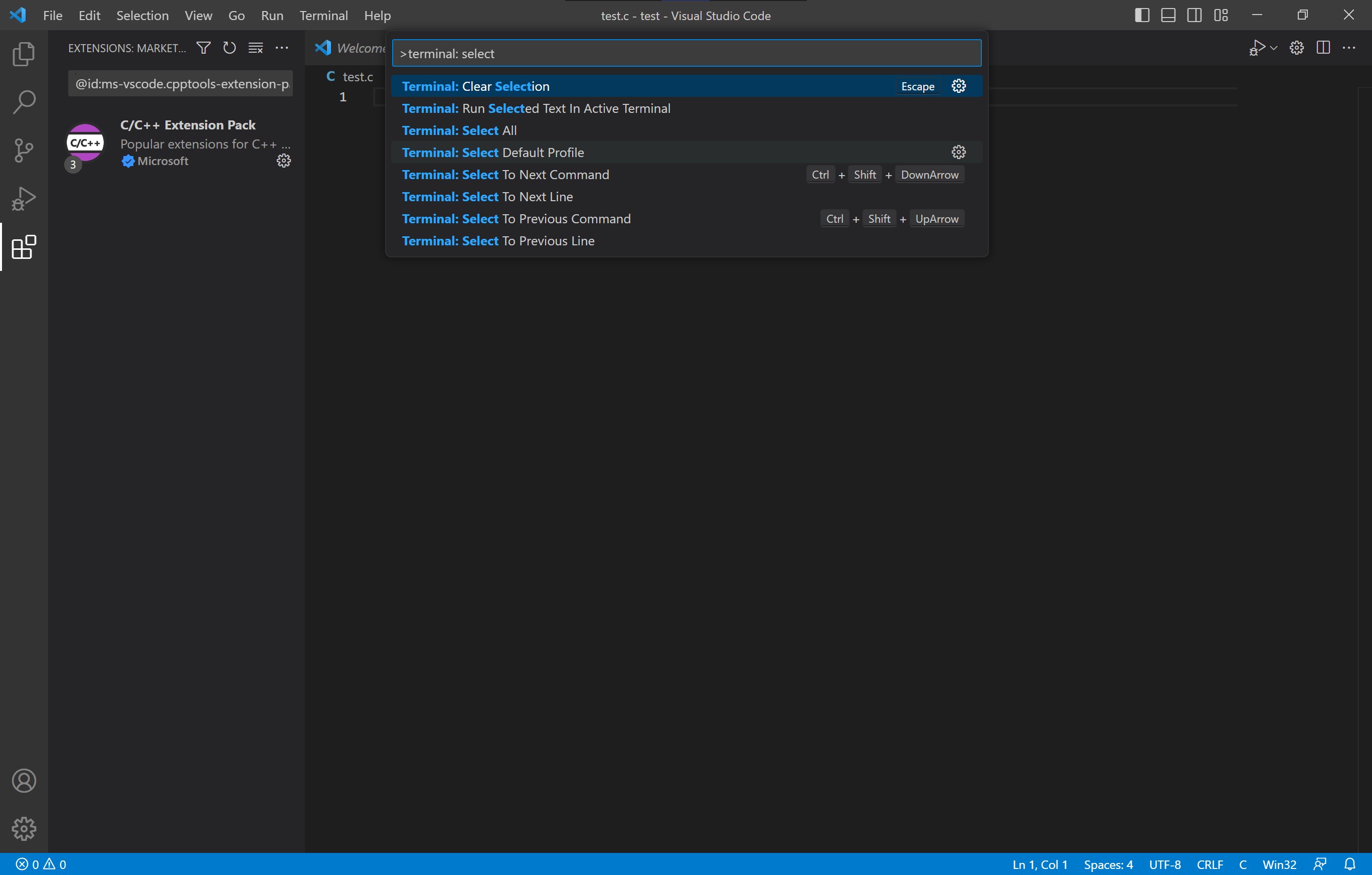The image size is (1372, 875).
Task: Open the Go menu
Action: pyautogui.click(x=237, y=16)
